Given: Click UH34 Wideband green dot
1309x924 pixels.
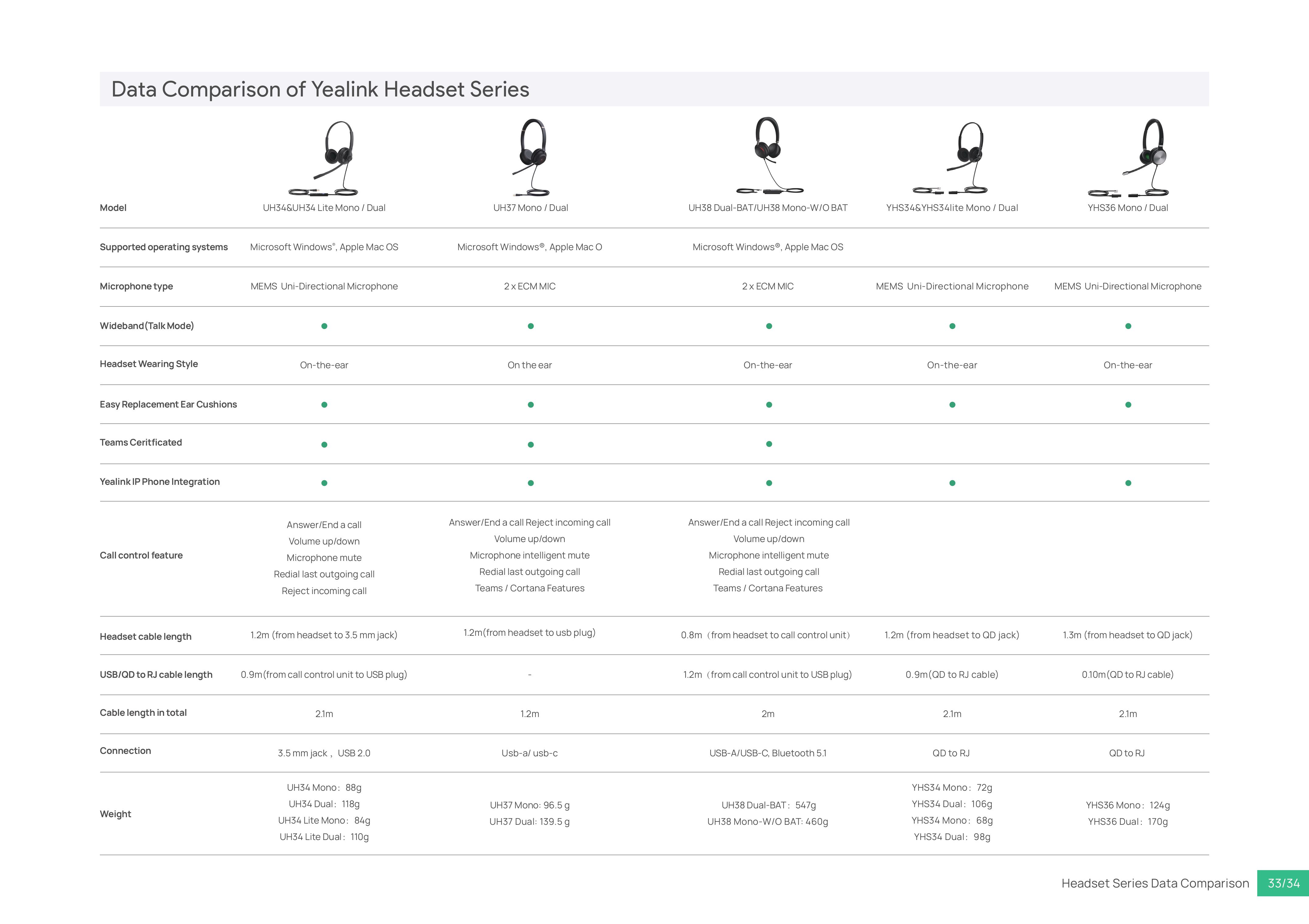Looking at the screenshot, I should (325, 327).
